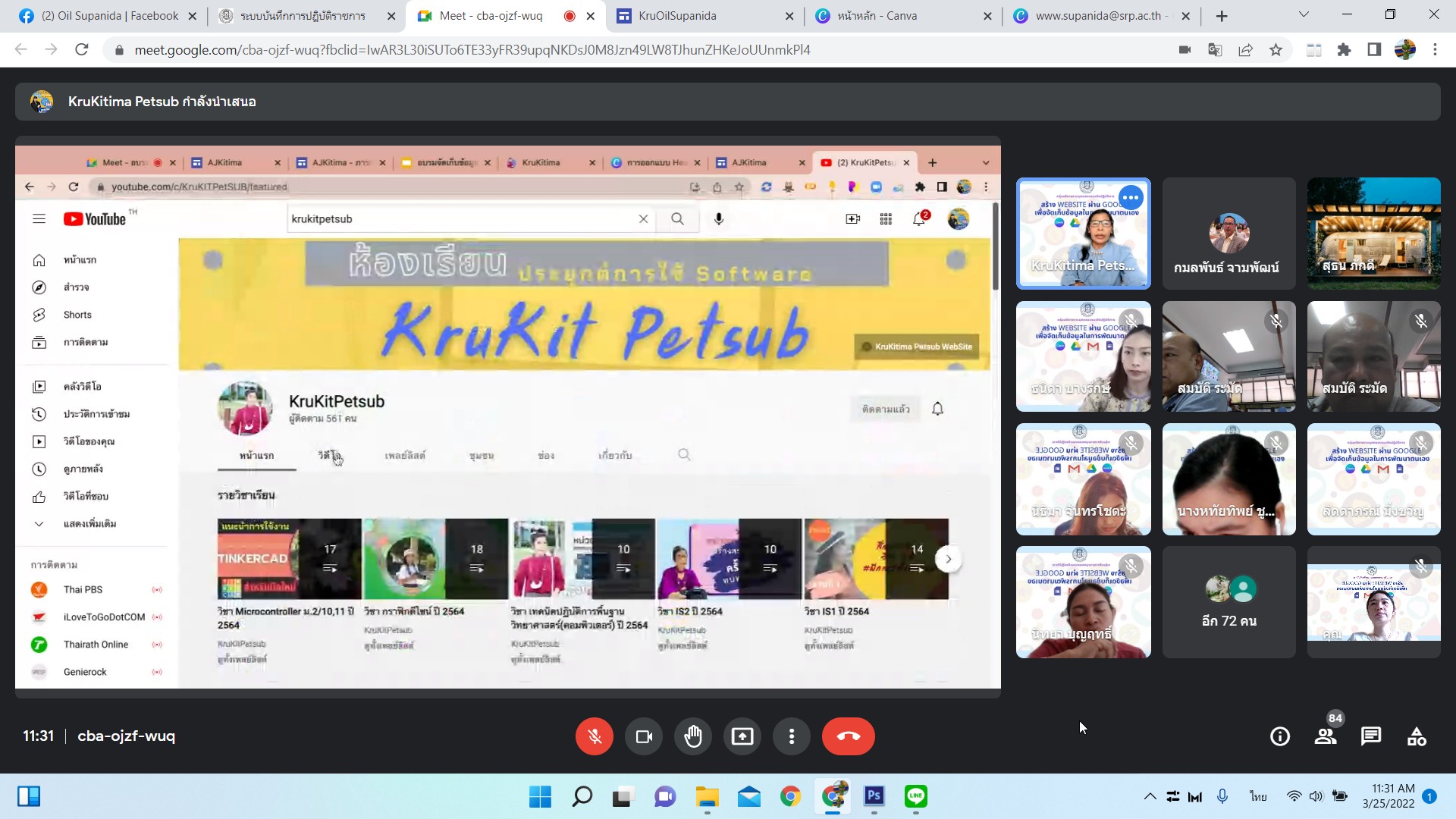The image size is (1456, 819).
Task: Click the present screen icon
Action: pos(742,736)
